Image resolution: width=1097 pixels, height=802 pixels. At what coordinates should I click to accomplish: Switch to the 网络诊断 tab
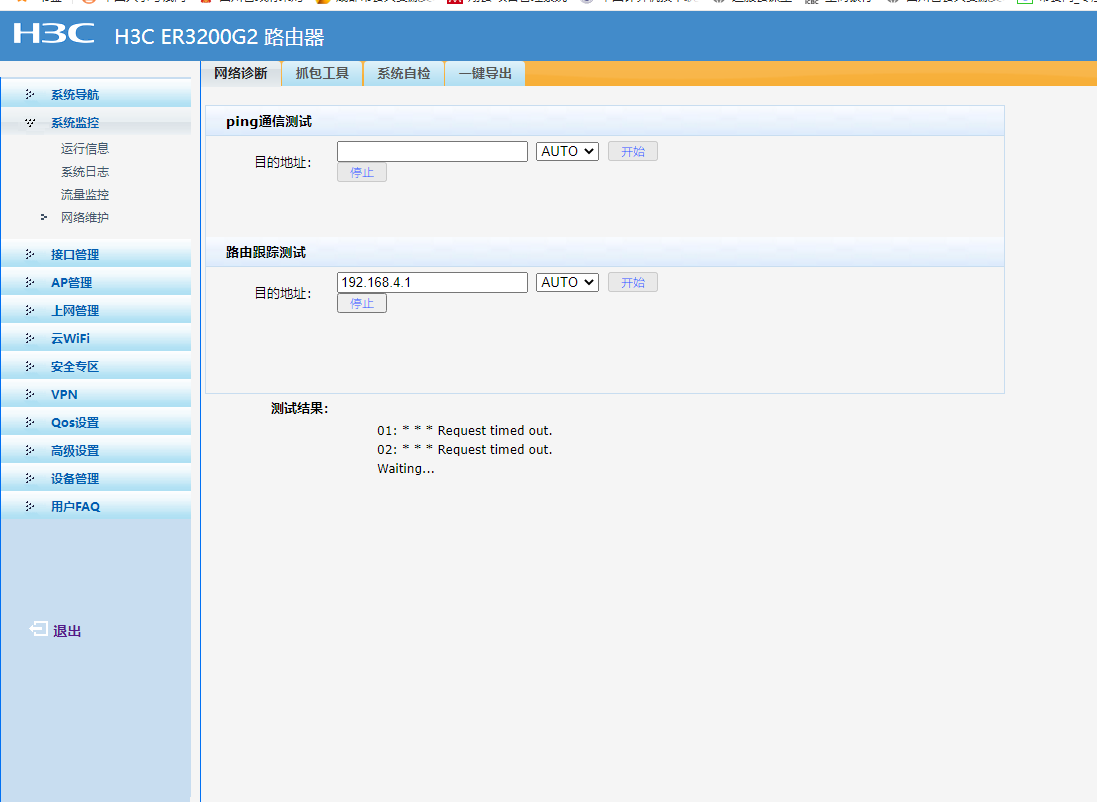[x=241, y=73]
